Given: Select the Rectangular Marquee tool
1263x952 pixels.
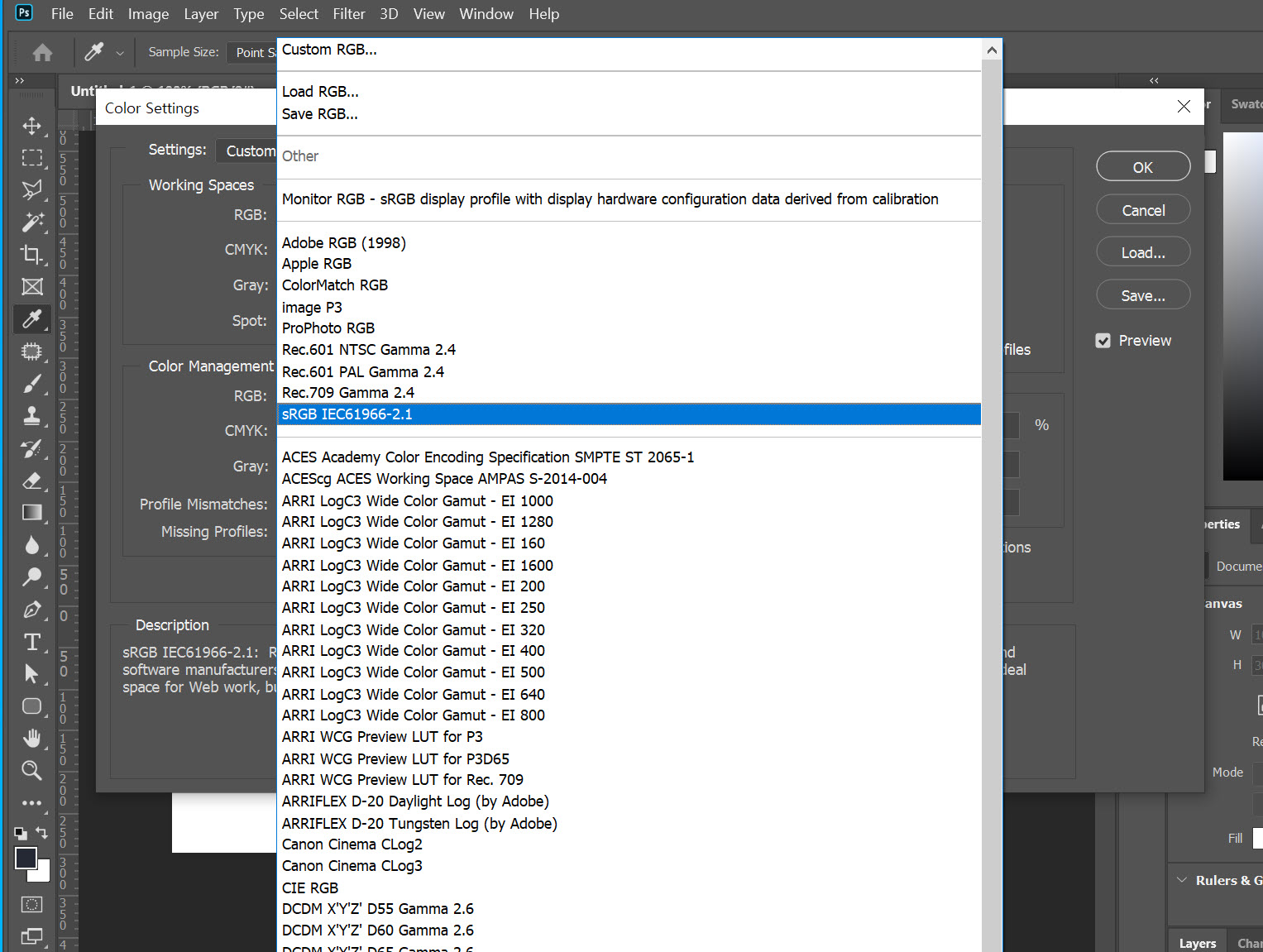Looking at the screenshot, I should [x=31, y=158].
